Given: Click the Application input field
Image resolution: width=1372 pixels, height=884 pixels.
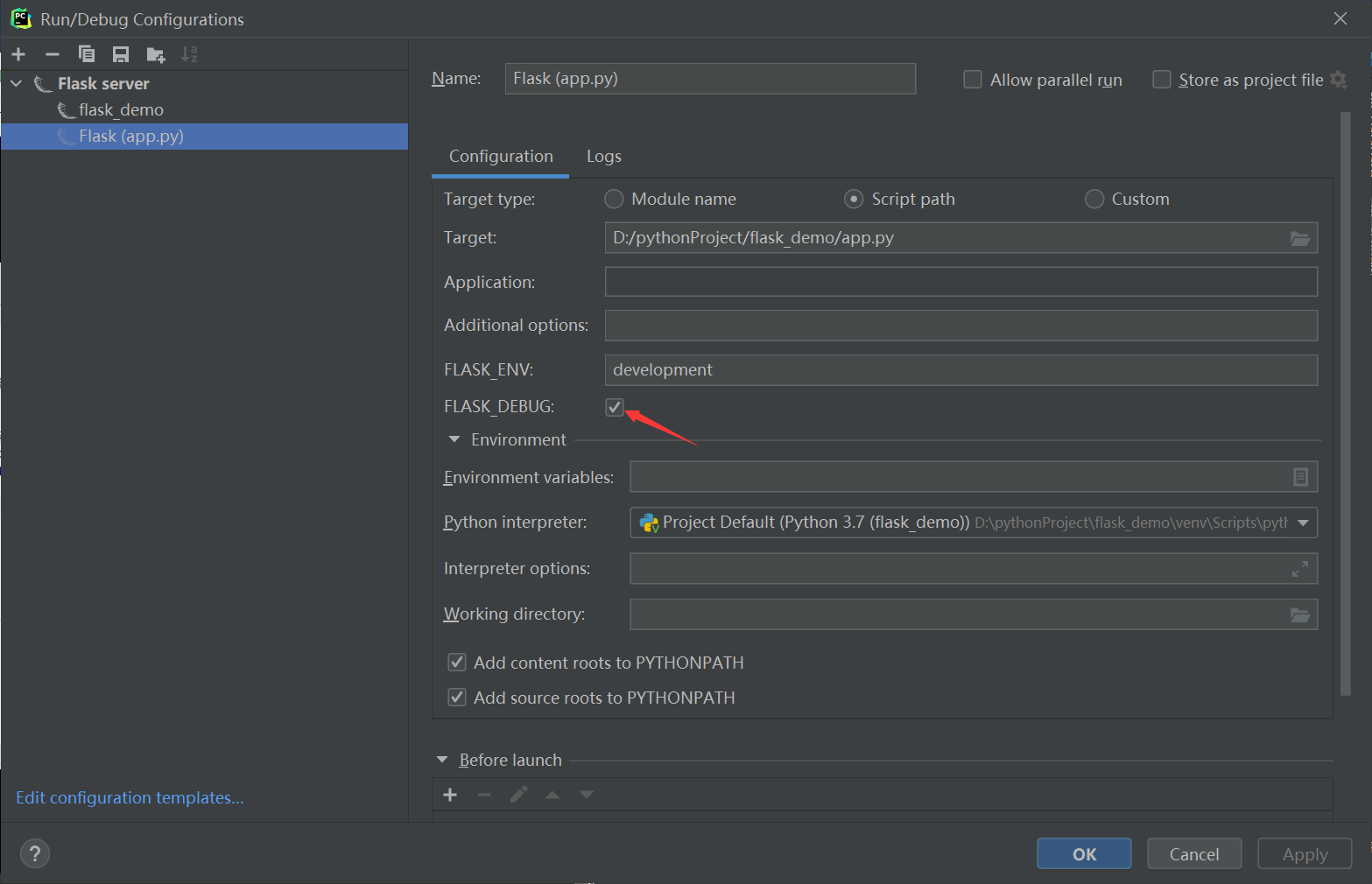Looking at the screenshot, I should tap(961, 282).
